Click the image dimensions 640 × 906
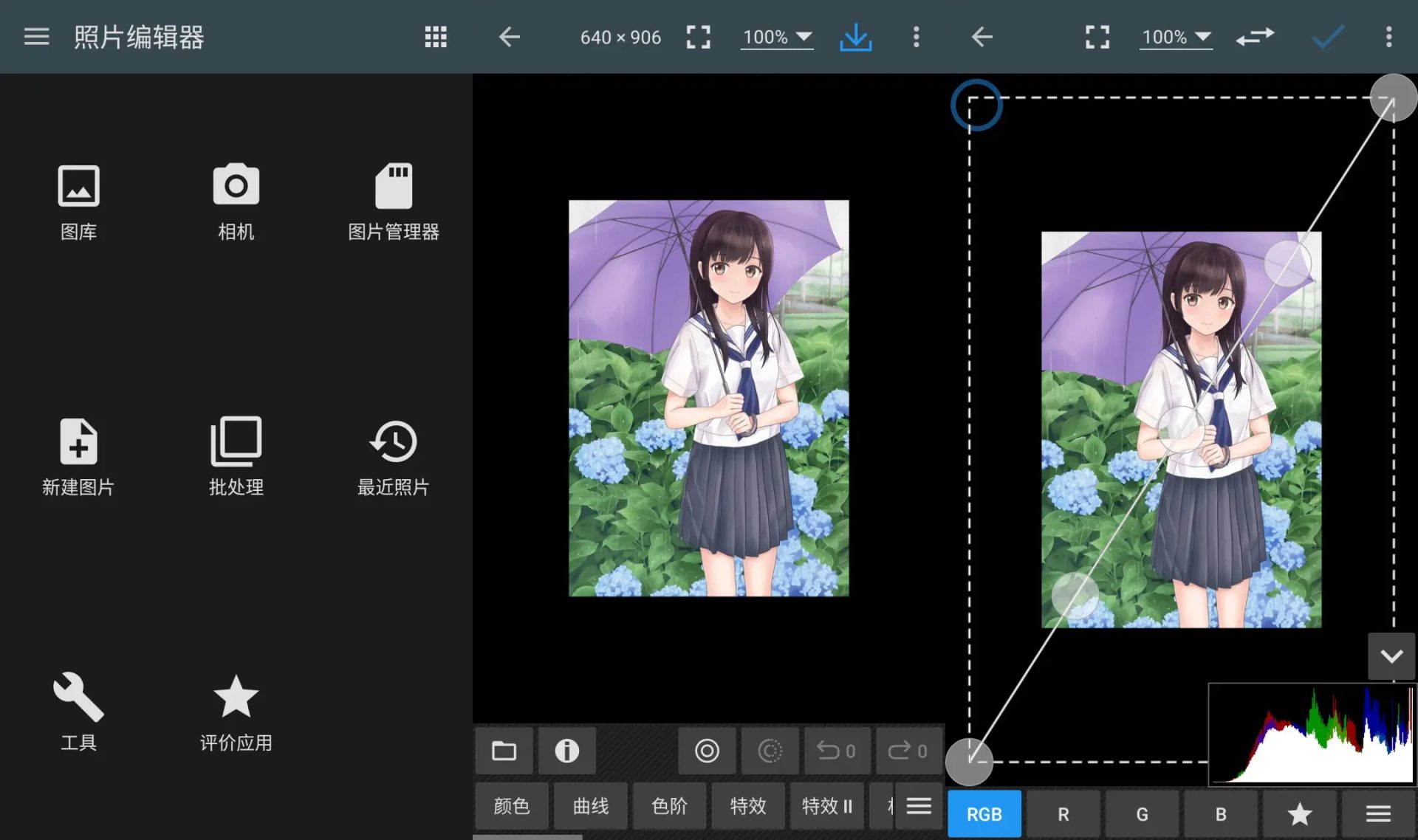The height and width of the screenshot is (840, 1418). [620, 37]
